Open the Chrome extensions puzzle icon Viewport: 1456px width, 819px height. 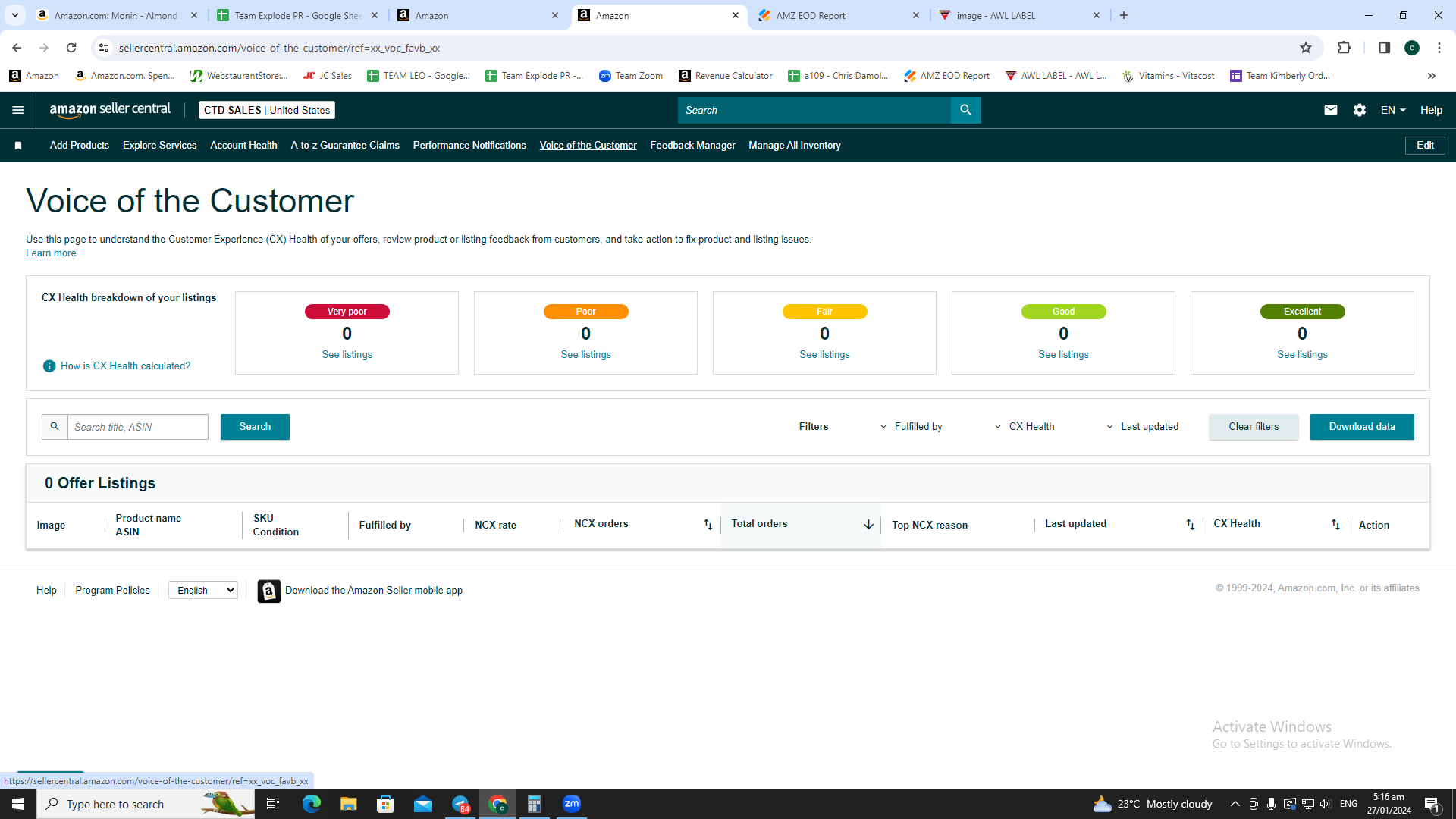(x=1344, y=48)
